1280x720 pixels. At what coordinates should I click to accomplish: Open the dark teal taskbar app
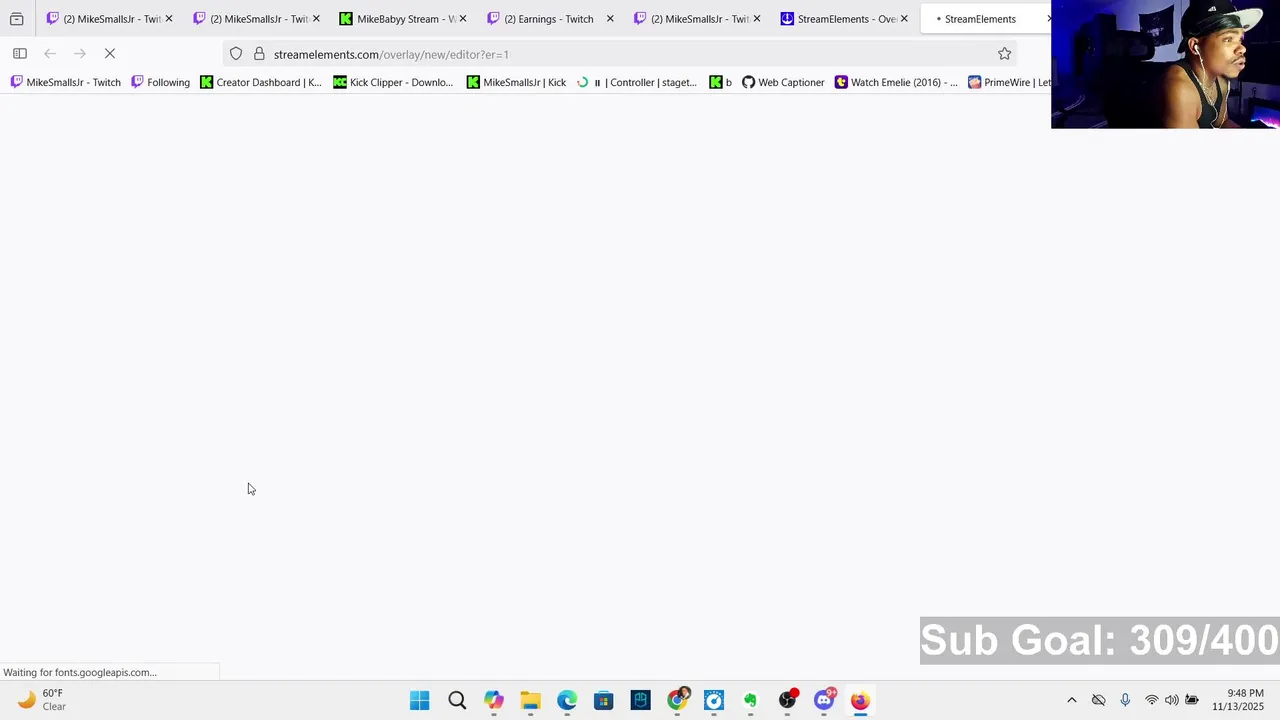pyautogui.click(x=640, y=701)
